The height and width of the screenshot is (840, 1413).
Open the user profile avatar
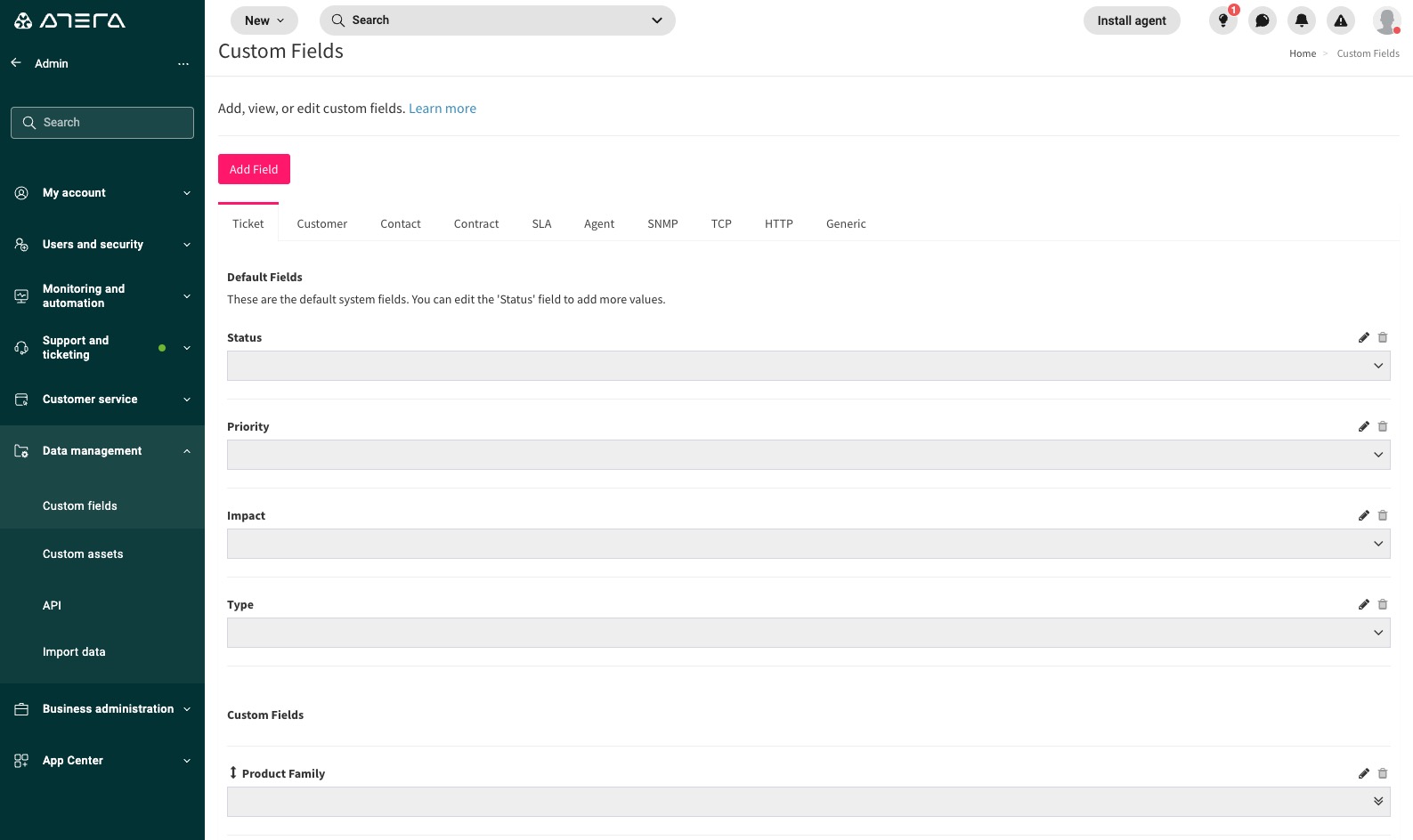tap(1386, 20)
